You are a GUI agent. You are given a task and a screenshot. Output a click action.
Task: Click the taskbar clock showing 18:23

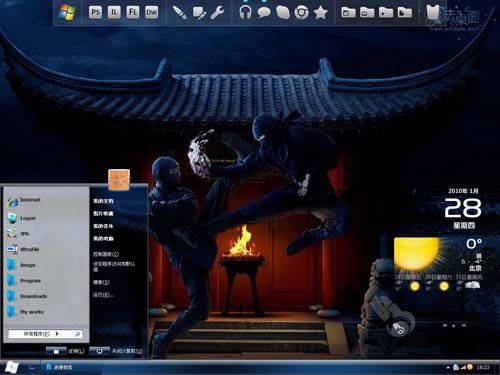click(x=483, y=368)
